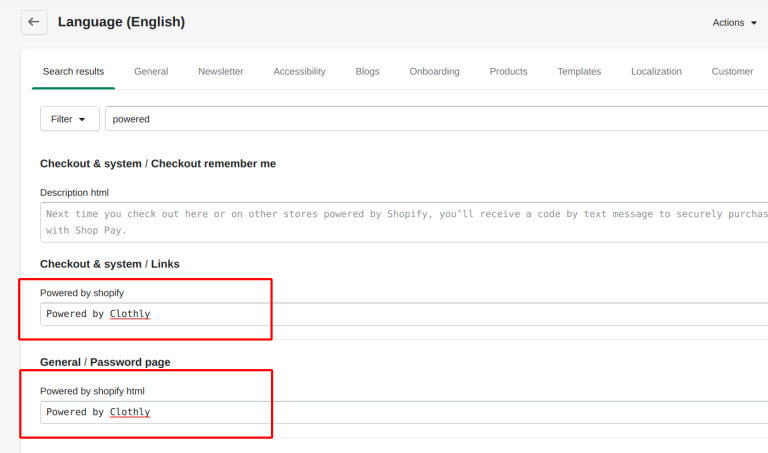Open the Actions dropdown menu
This screenshot has height=453, width=768.
[x=735, y=23]
